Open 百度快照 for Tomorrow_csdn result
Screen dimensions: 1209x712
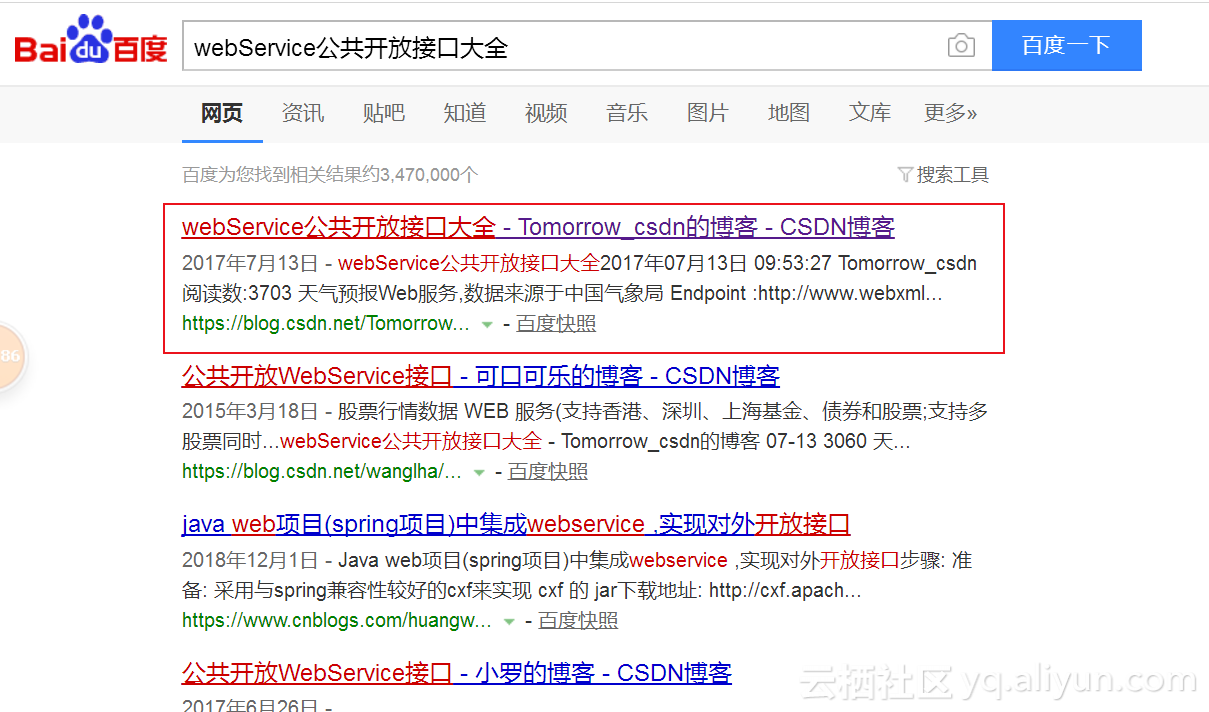point(556,323)
